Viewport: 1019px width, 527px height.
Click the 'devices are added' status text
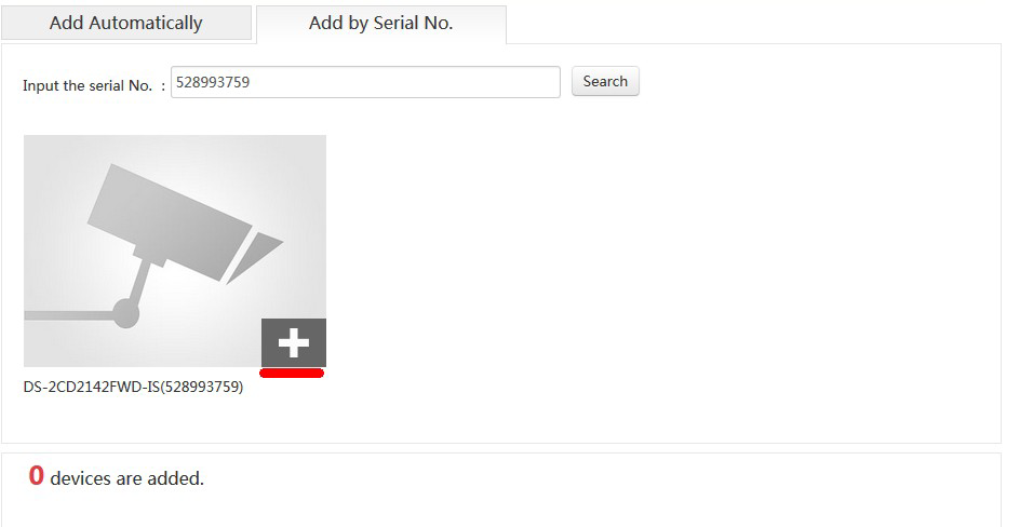click(127, 479)
